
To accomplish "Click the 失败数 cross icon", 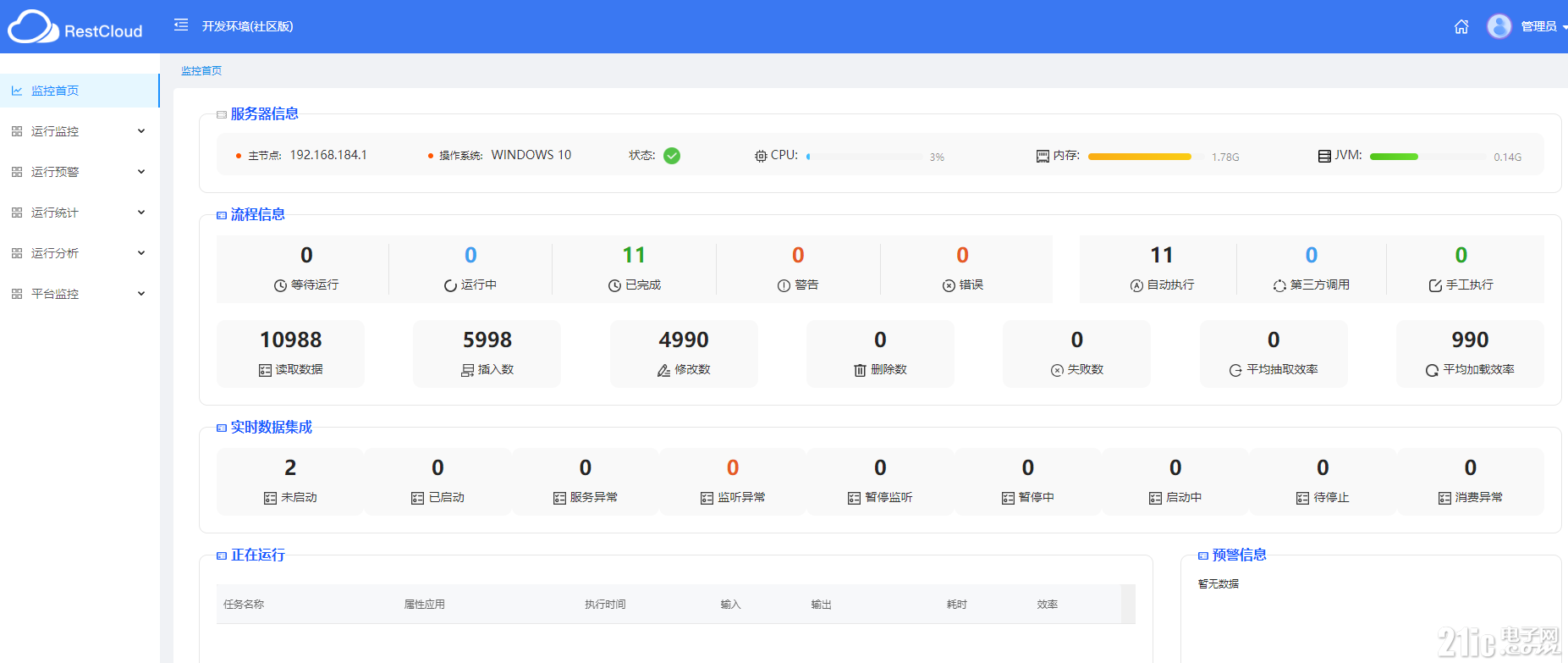I will click(x=1057, y=370).
